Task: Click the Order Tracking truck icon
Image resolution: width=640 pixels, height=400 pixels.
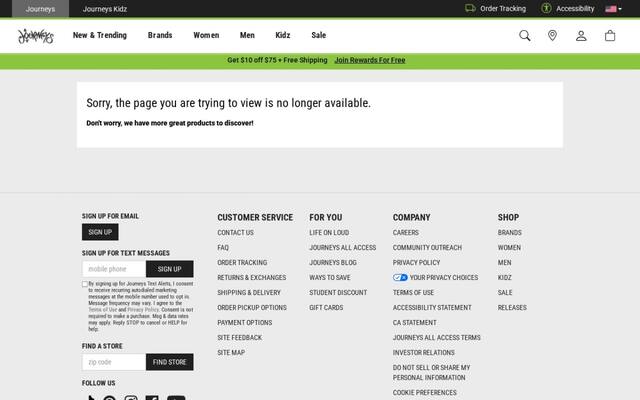Action: coord(470,8)
